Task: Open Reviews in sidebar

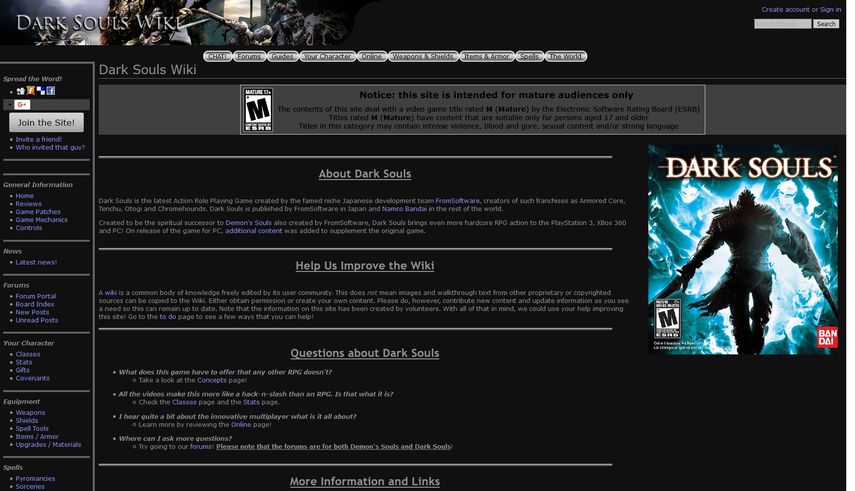Action: (x=28, y=204)
